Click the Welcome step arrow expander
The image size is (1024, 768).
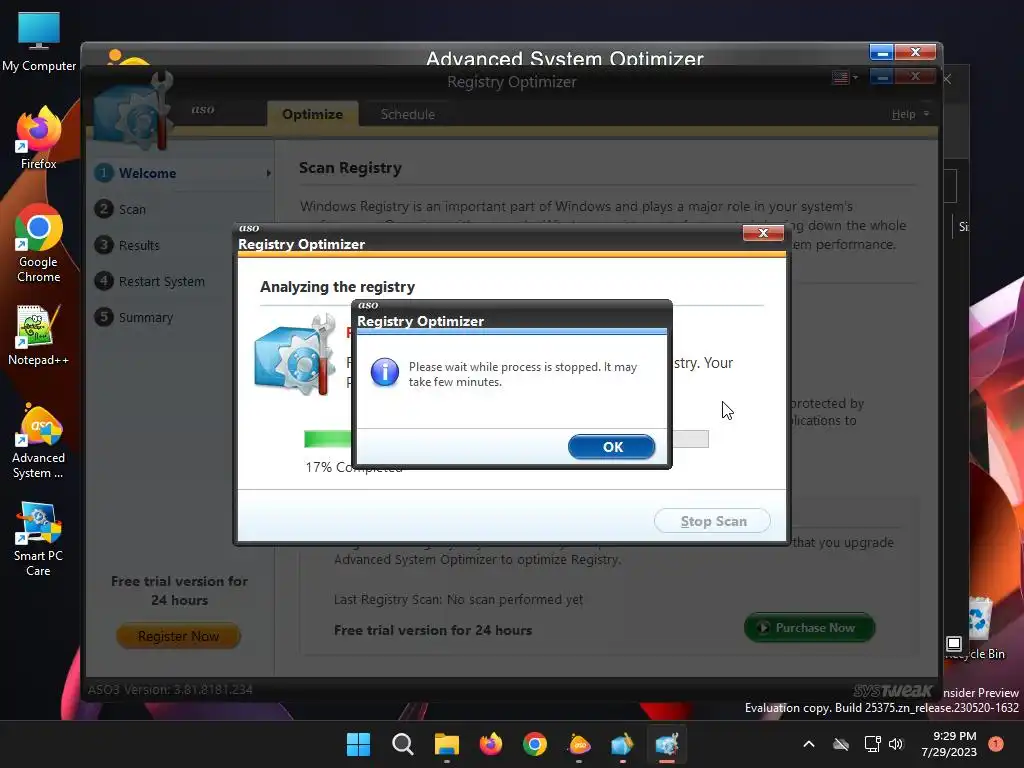pos(268,173)
